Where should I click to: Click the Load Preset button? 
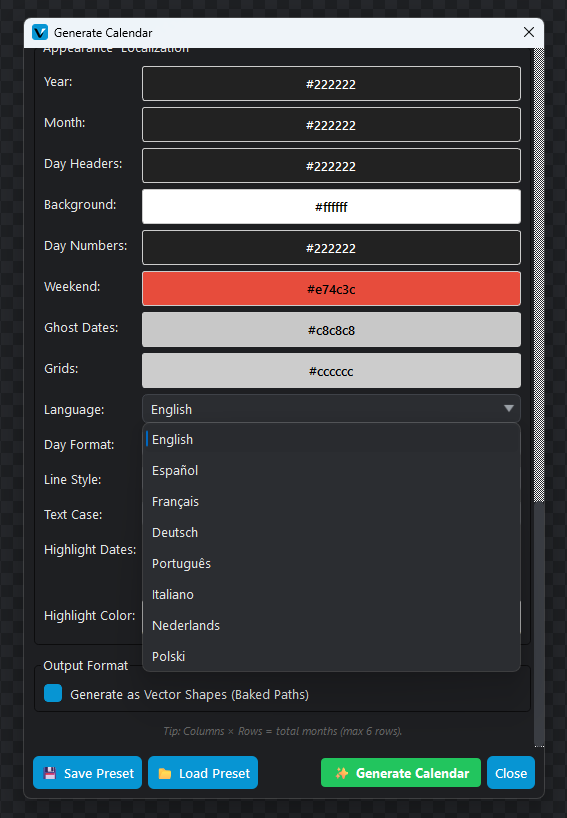[203, 773]
